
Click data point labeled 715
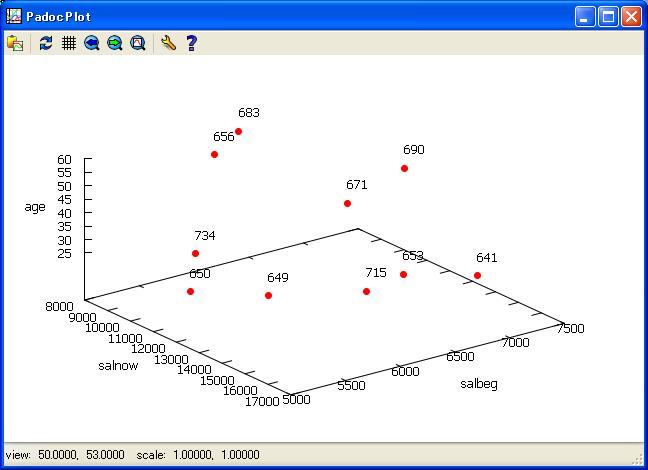366,291
